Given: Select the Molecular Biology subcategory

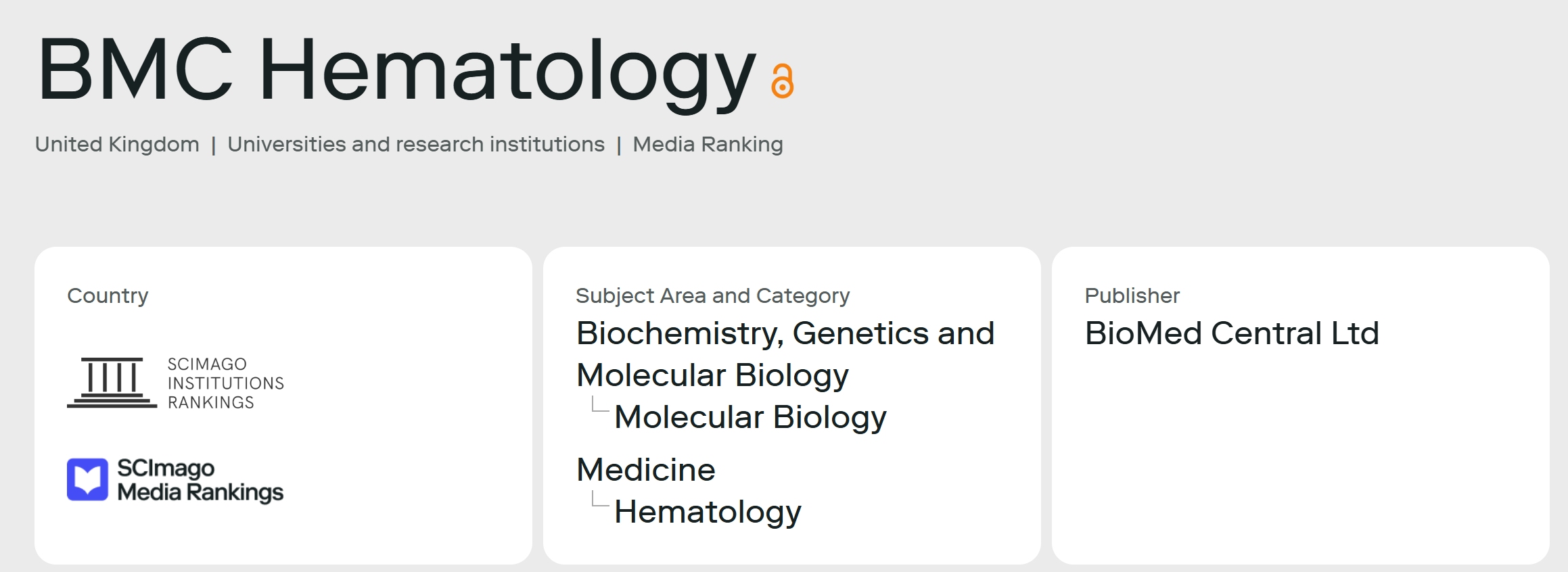Looking at the screenshot, I should pyautogui.click(x=750, y=417).
